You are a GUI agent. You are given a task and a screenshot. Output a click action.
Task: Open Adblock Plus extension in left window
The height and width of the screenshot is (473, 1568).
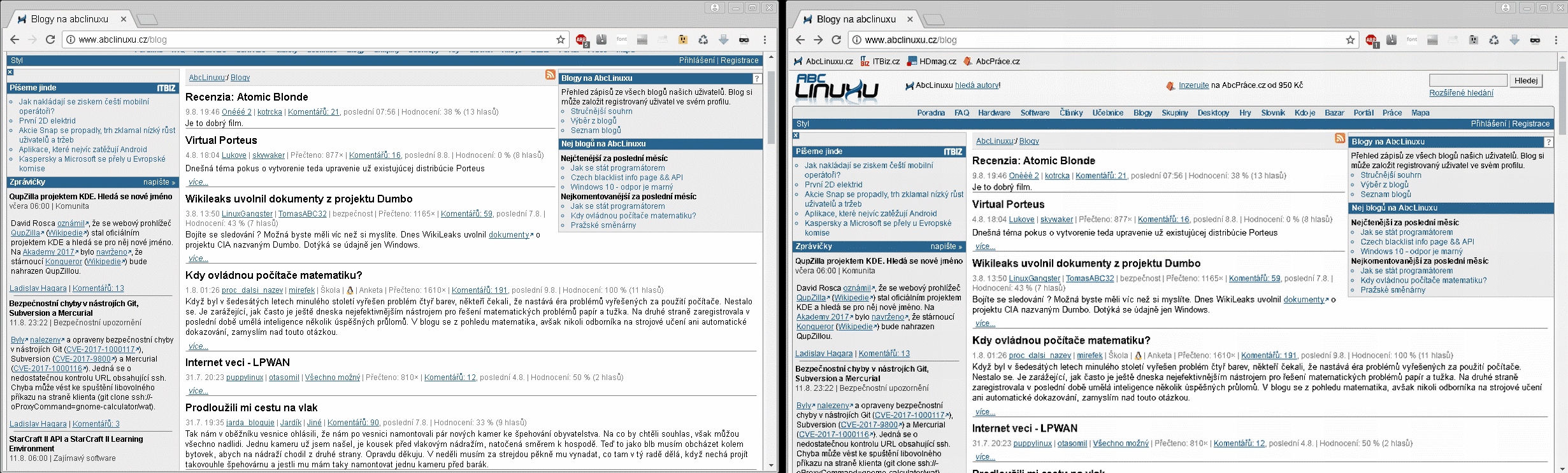click(x=581, y=39)
